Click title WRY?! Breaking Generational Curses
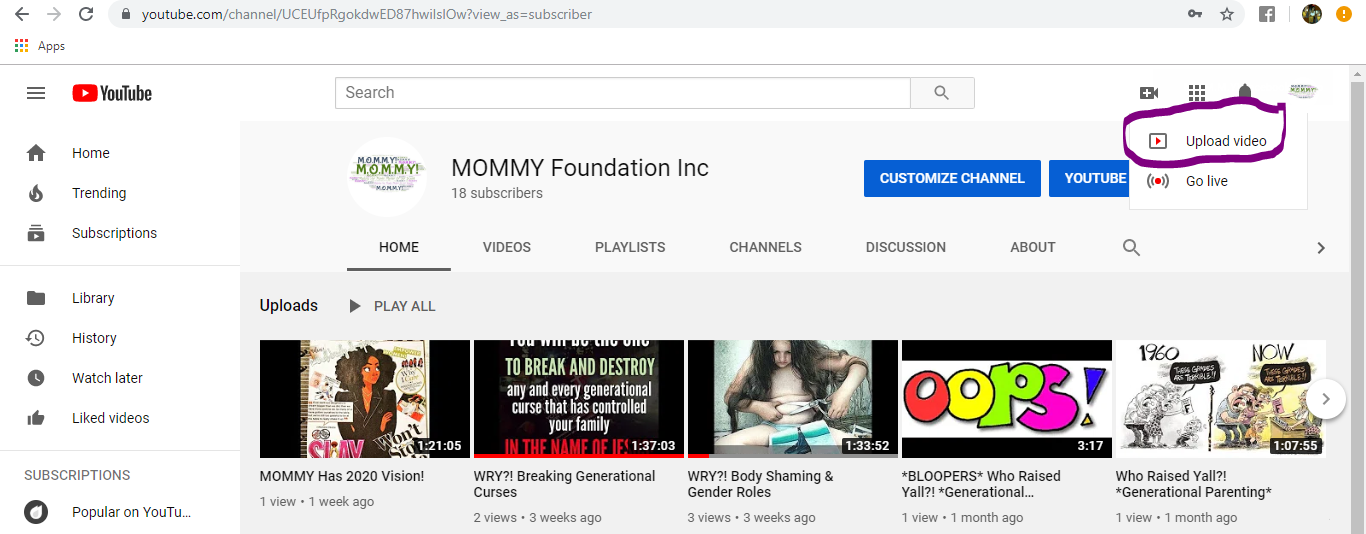The height and width of the screenshot is (534, 1366). 565,484
